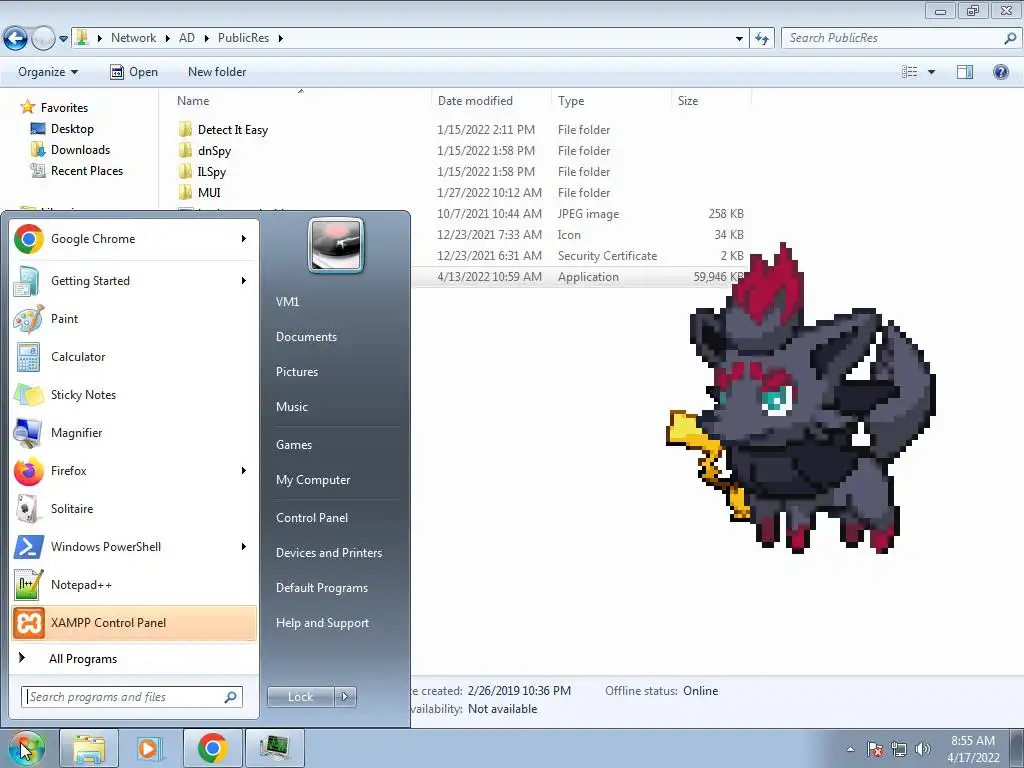Viewport: 1024px width, 768px height.
Task: Select the MUI folder
Action: click(209, 193)
